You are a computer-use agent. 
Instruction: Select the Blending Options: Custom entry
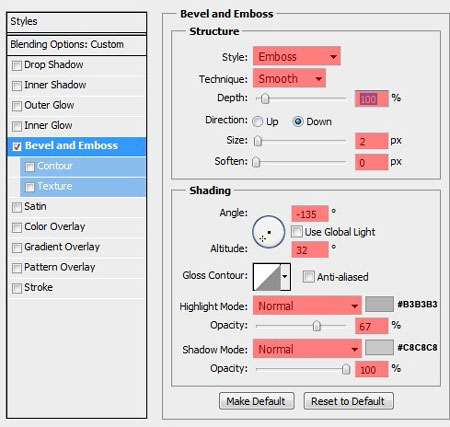77,45
